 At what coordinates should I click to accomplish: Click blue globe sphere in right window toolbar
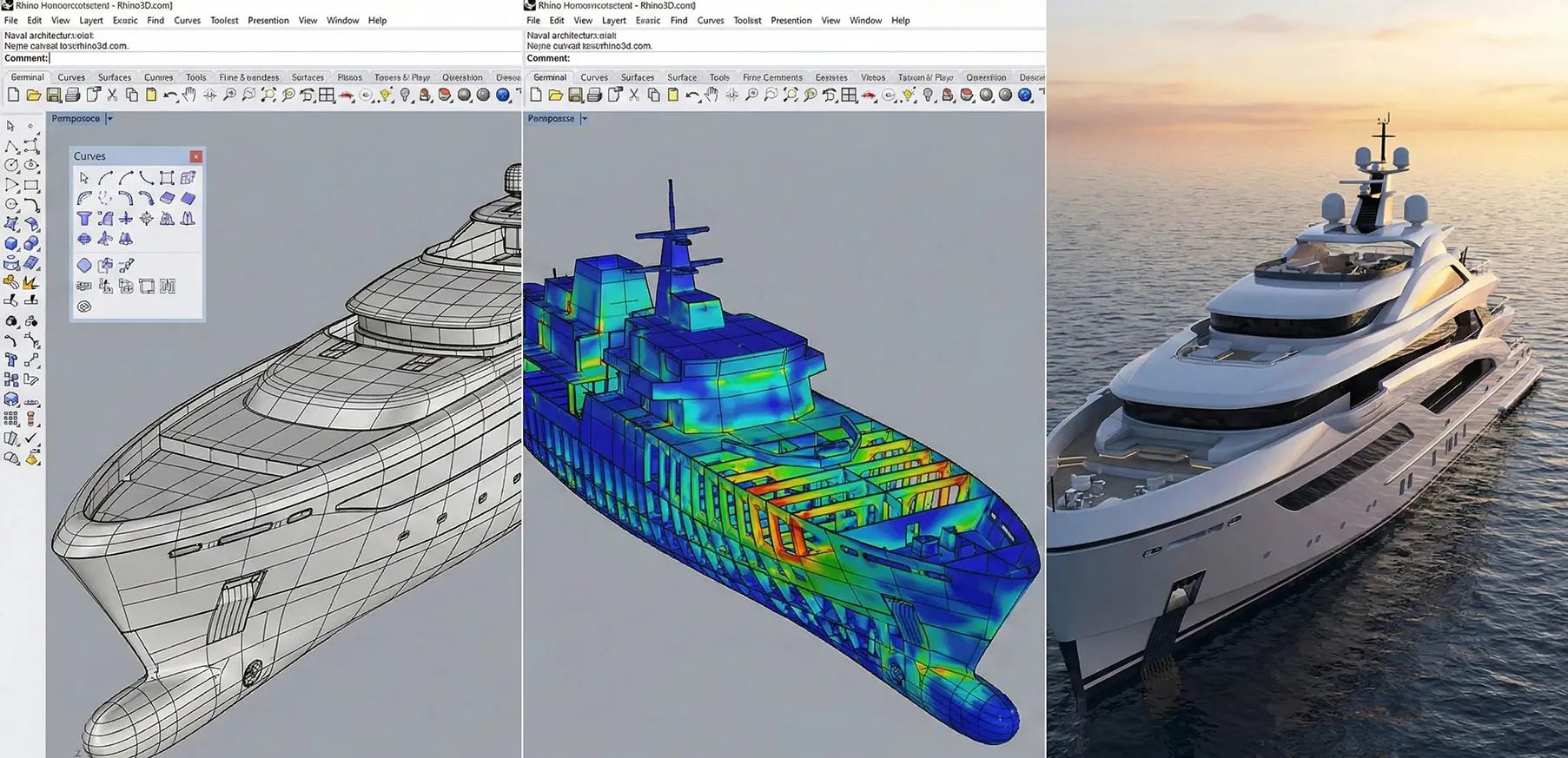[x=1025, y=96]
